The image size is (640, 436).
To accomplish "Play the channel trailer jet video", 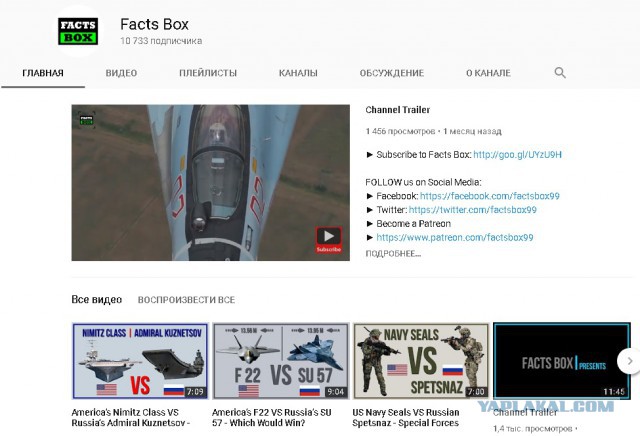I will point(211,182).
